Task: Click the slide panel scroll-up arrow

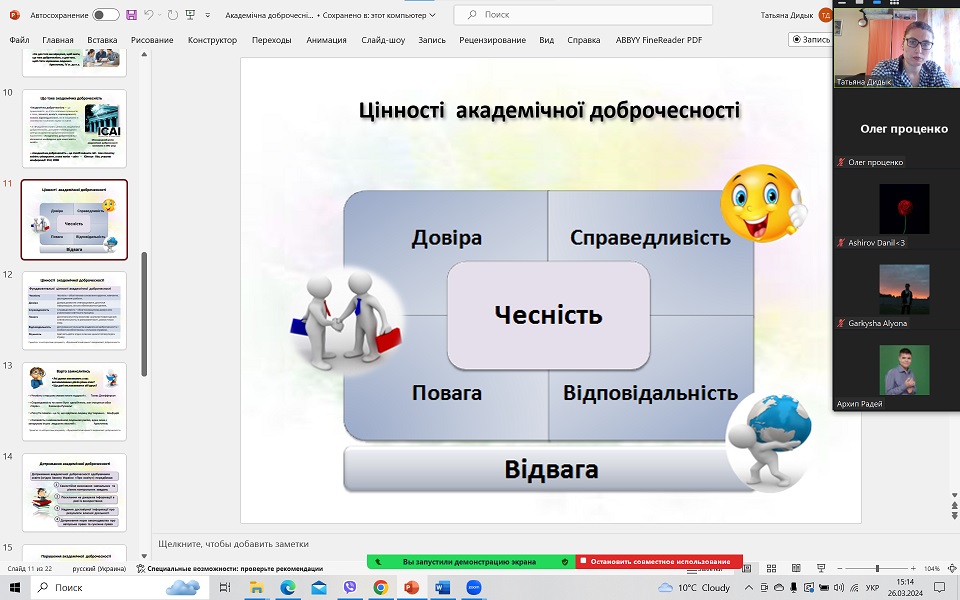Action: coord(144,54)
